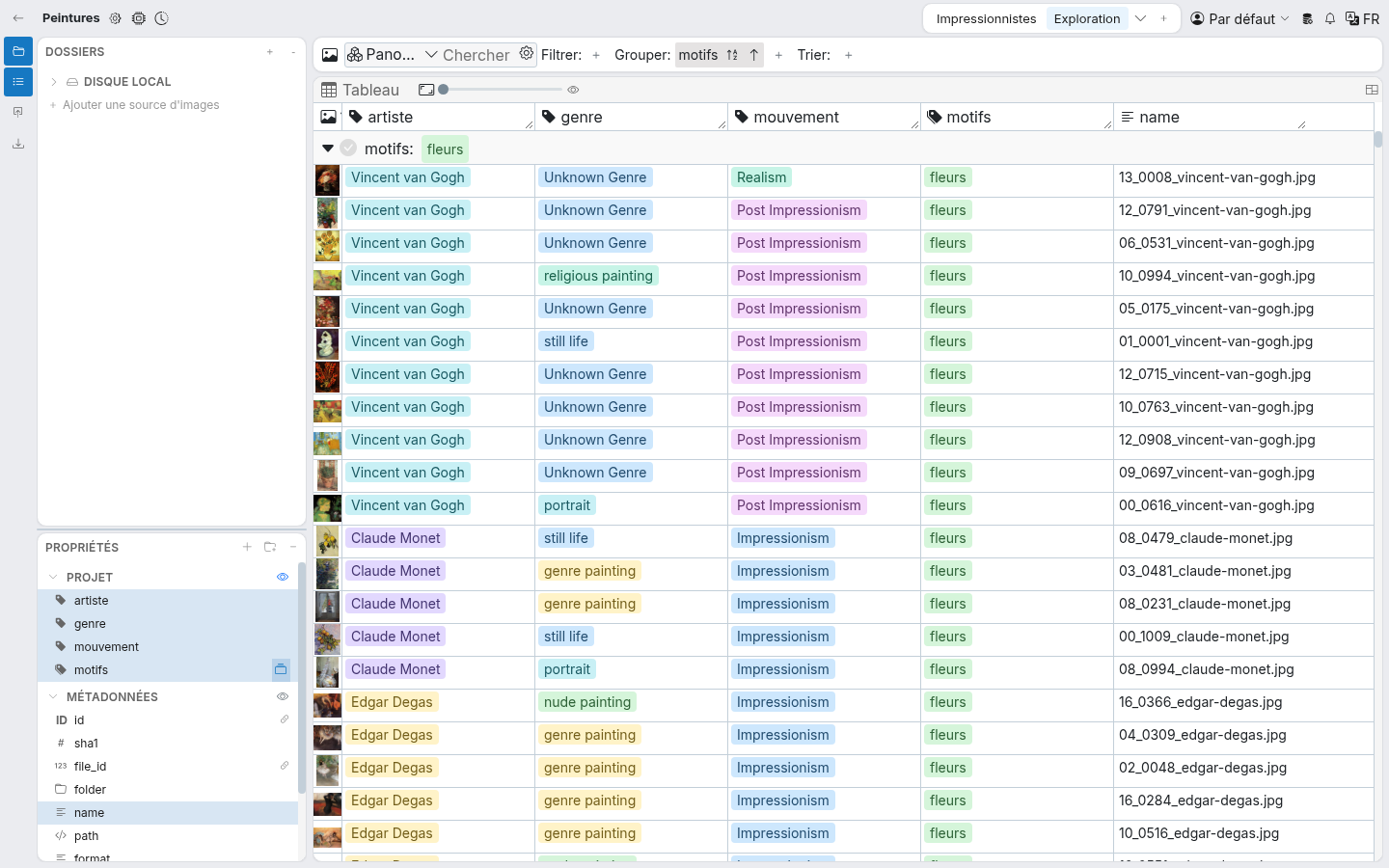Collapse the motifs fleurs group triangle
The width and height of the screenshot is (1389, 868).
(x=328, y=149)
